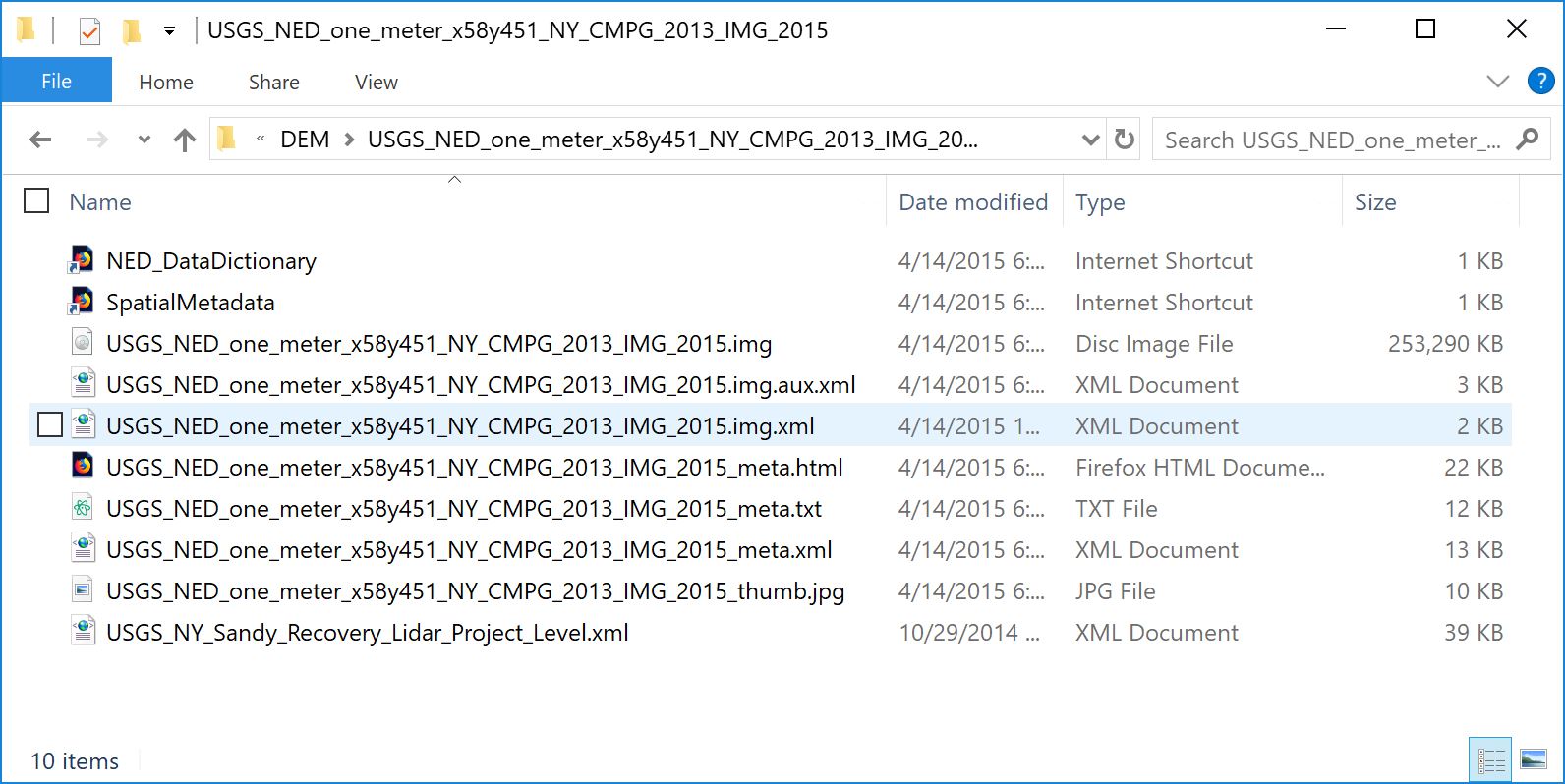Expand the recent locations dropdown arrow
The height and width of the screenshot is (784, 1565).
click(x=145, y=140)
